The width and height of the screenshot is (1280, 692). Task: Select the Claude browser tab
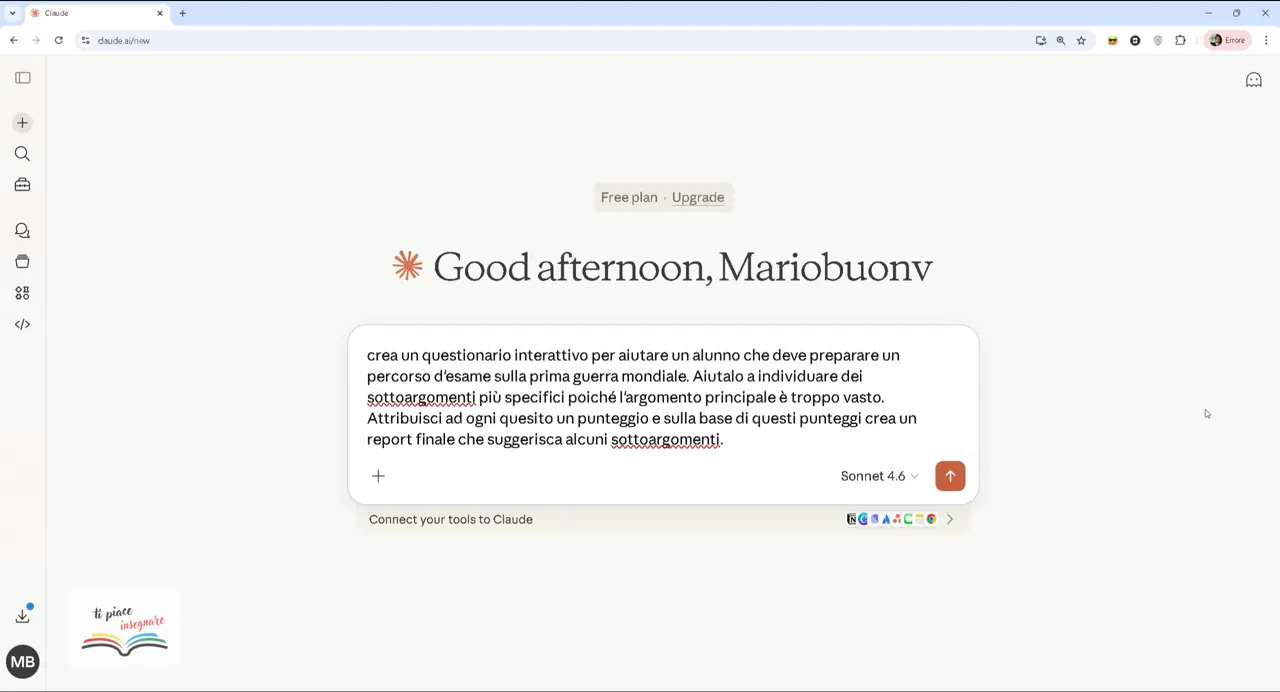[97, 13]
